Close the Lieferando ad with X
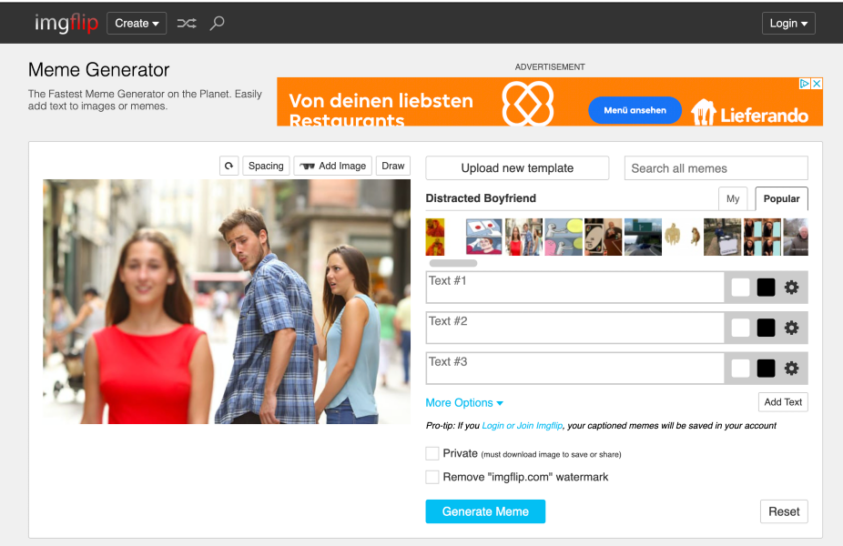The height and width of the screenshot is (546, 843). [817, 83]
